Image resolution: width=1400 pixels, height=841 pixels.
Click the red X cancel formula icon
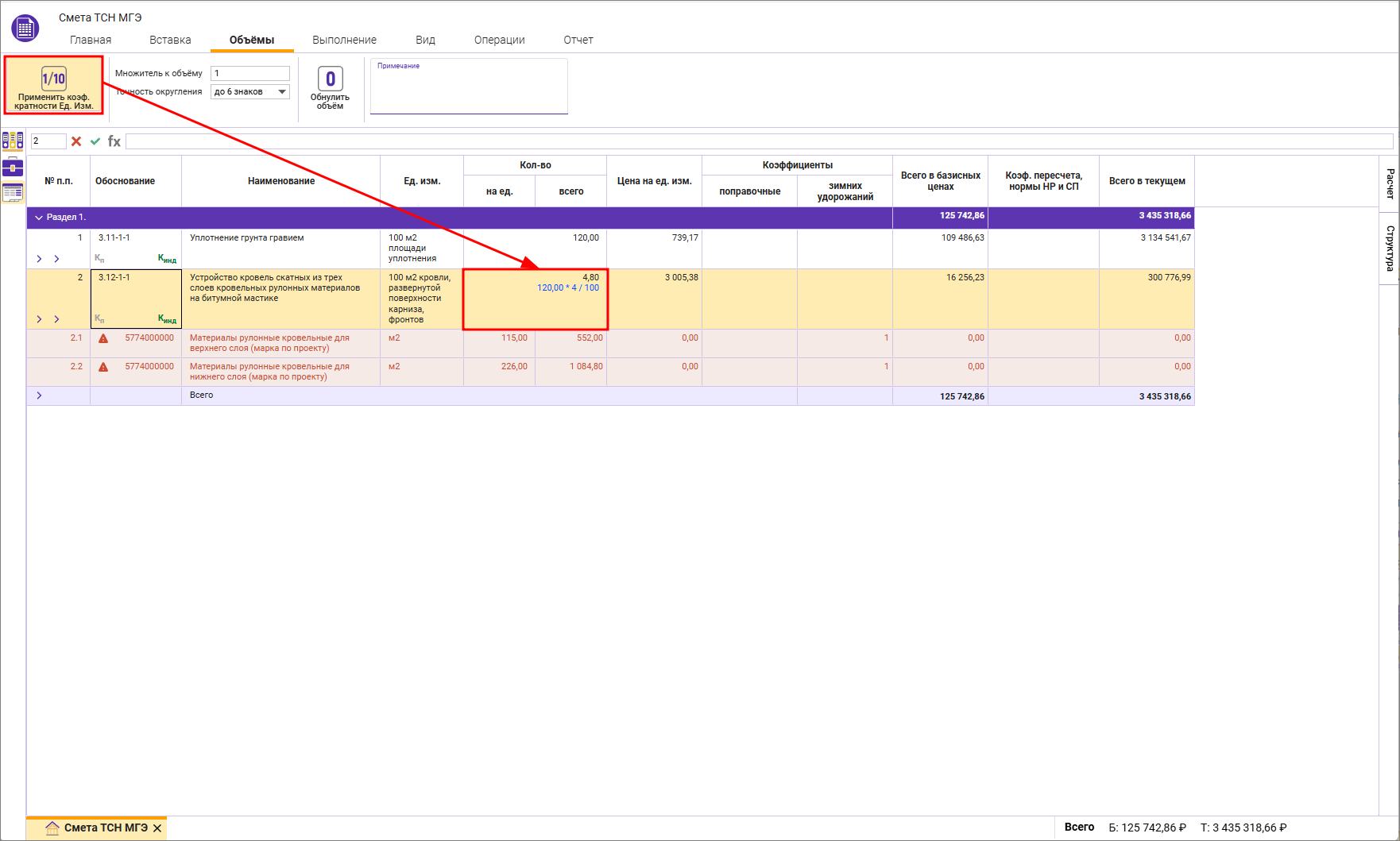coord(76,141)
